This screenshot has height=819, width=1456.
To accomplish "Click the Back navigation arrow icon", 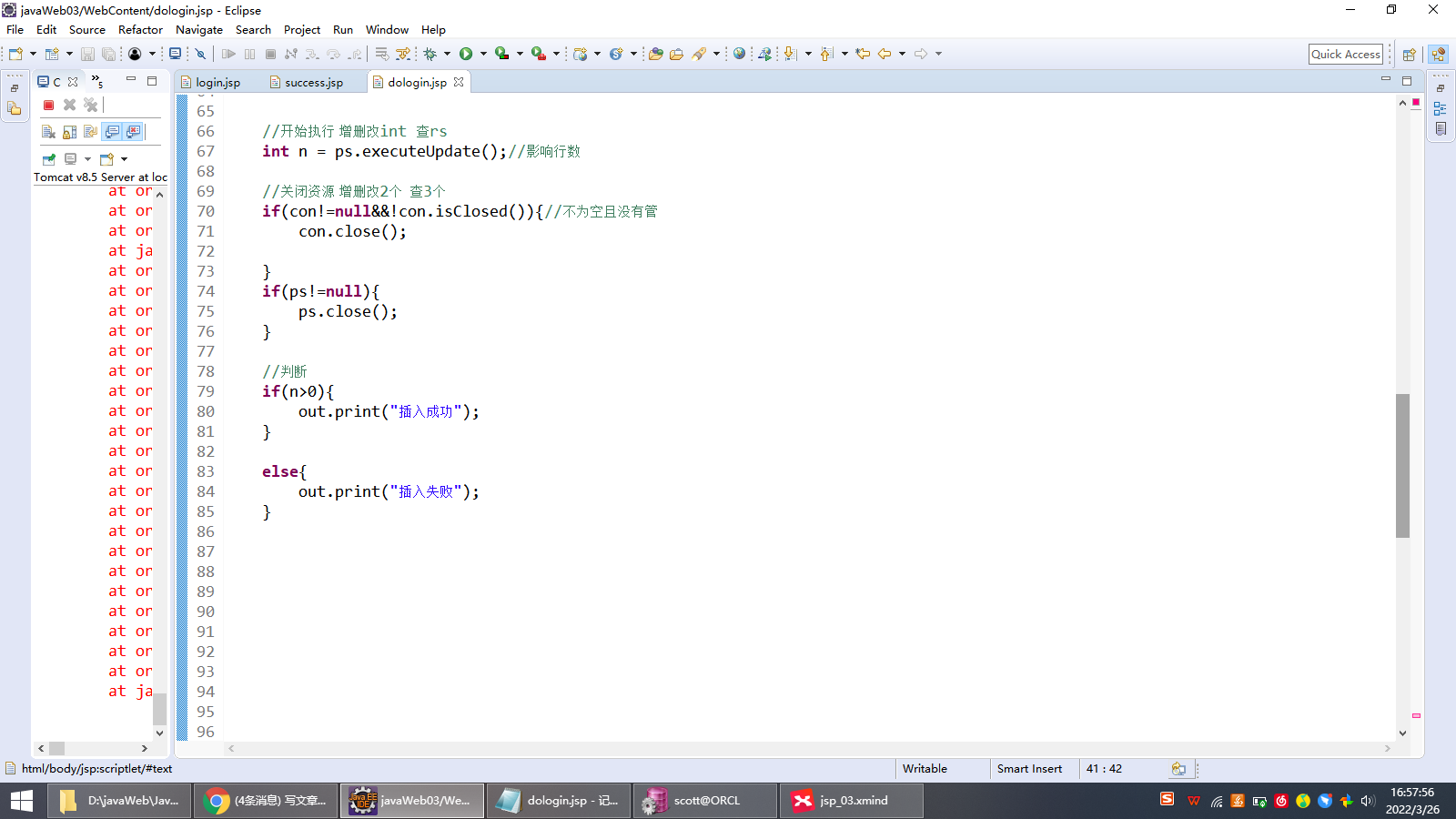I will tap(885, 54).
